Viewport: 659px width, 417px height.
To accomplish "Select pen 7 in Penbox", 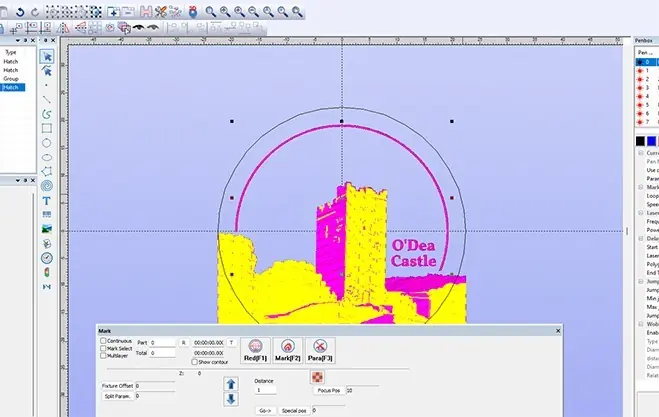I will [x=647, y=122].
